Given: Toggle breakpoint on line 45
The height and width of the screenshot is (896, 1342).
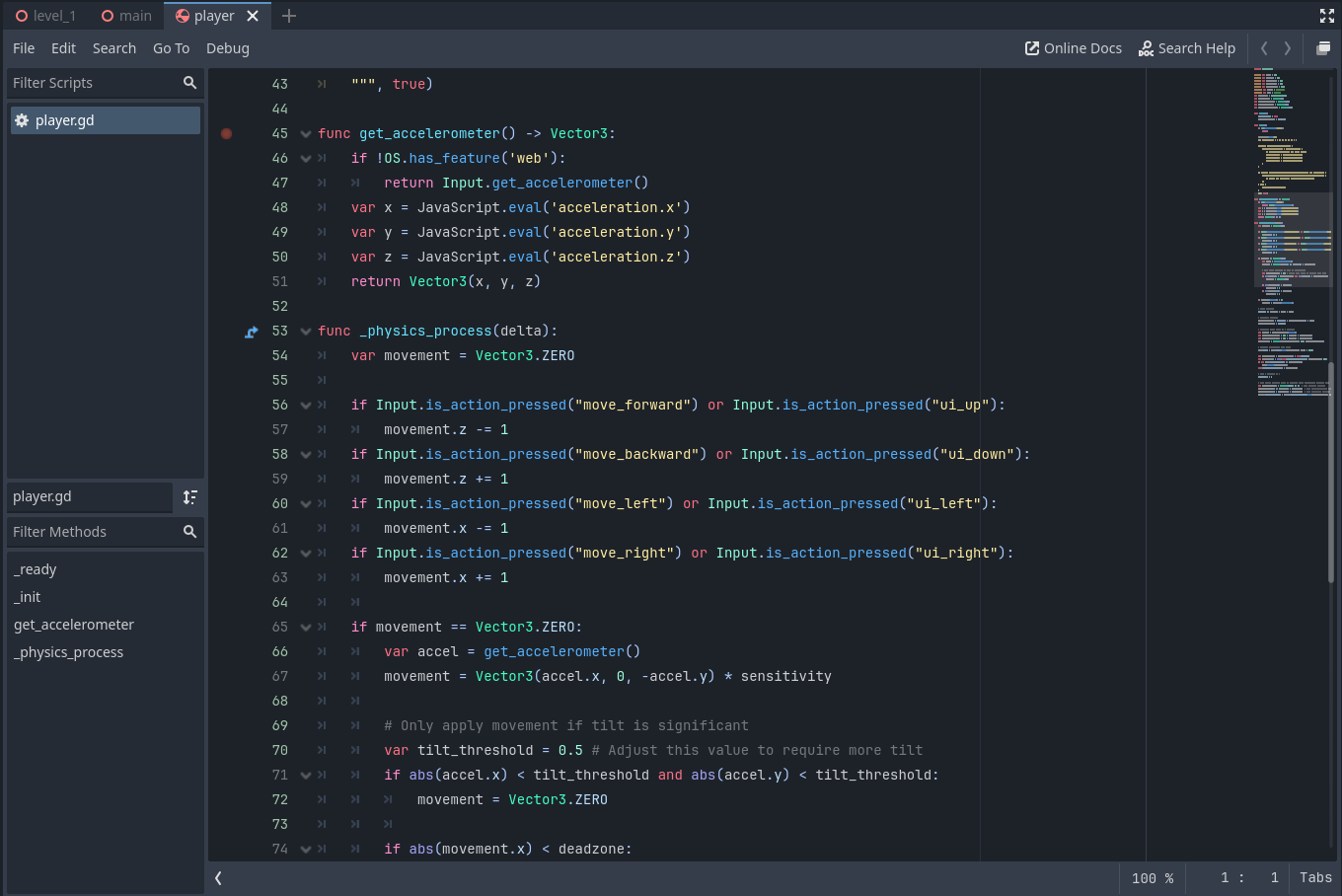Looking at the screenshot, I should [227, 133].
